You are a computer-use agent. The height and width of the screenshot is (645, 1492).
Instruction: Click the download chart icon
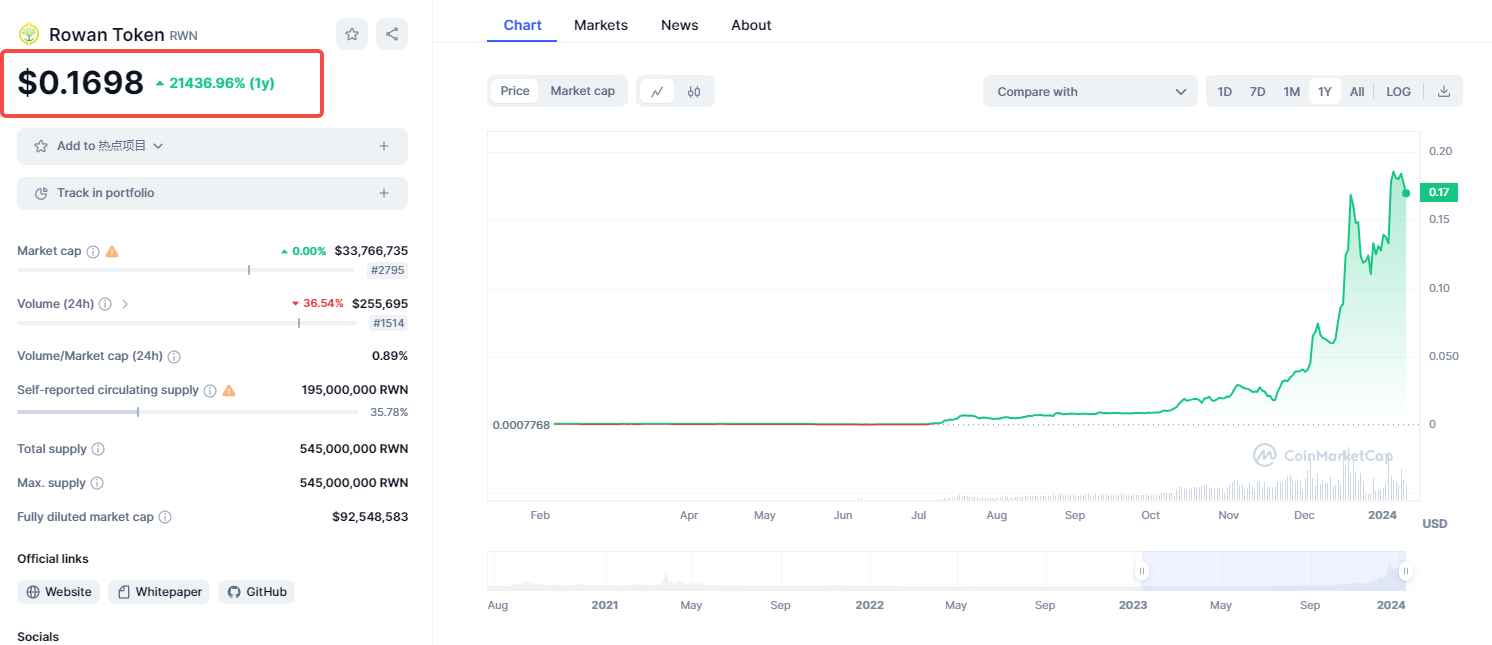point(1444,91)
